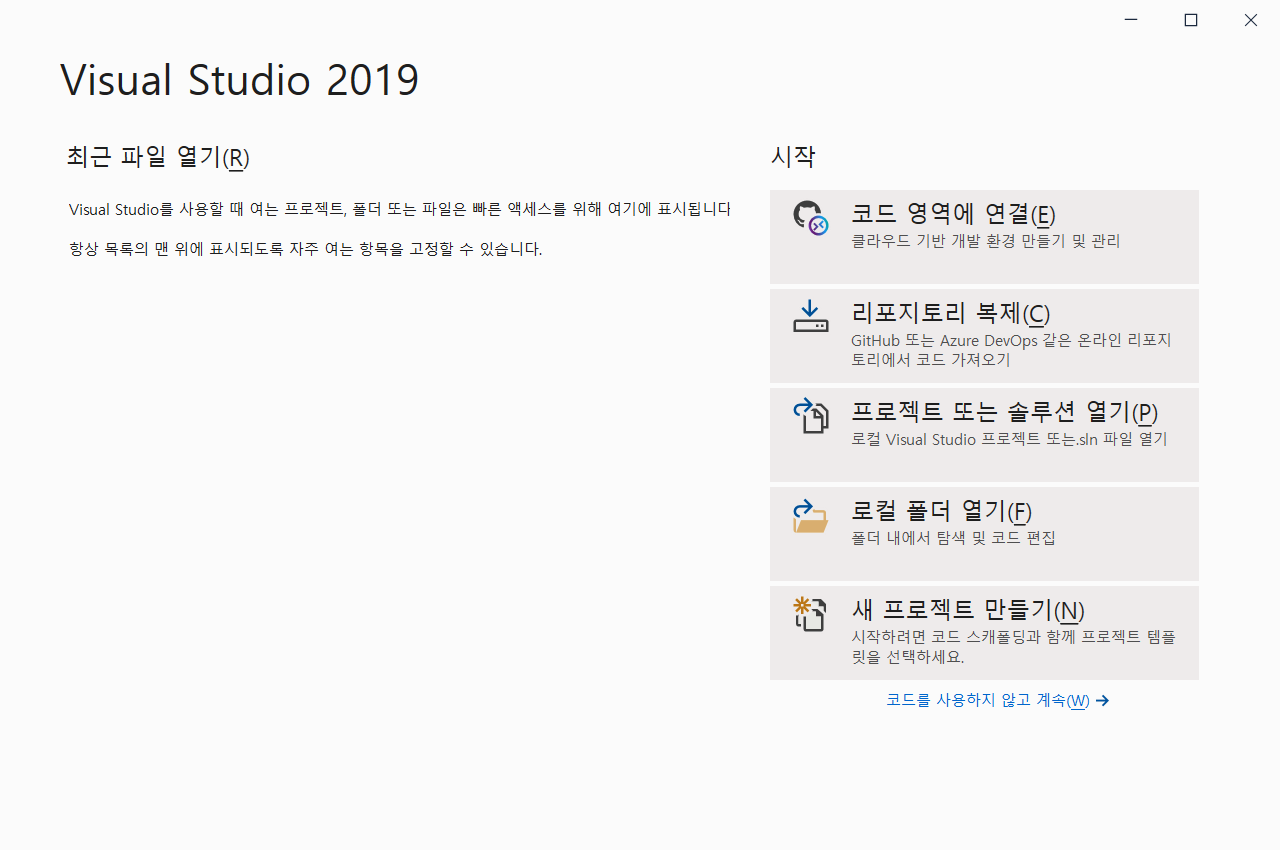
Task: Open 코드 영역에 연결(E) option
Action: coord(984,237)
